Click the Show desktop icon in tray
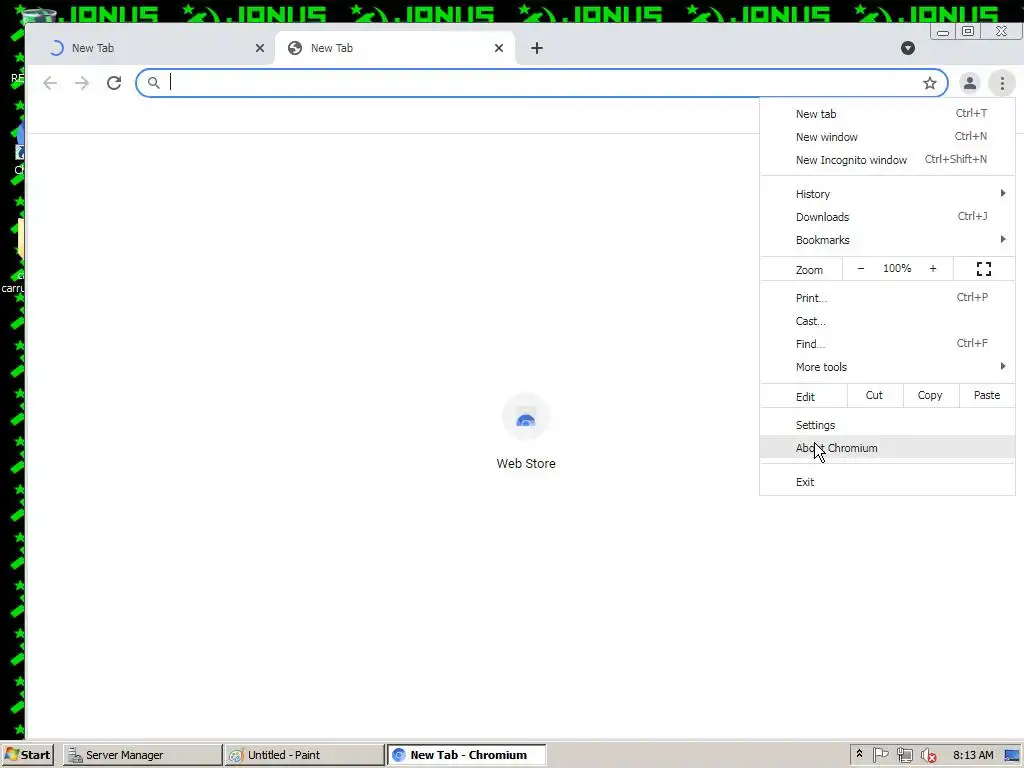The height and width of the screenshot is (768, 1024). [1012, 755]
